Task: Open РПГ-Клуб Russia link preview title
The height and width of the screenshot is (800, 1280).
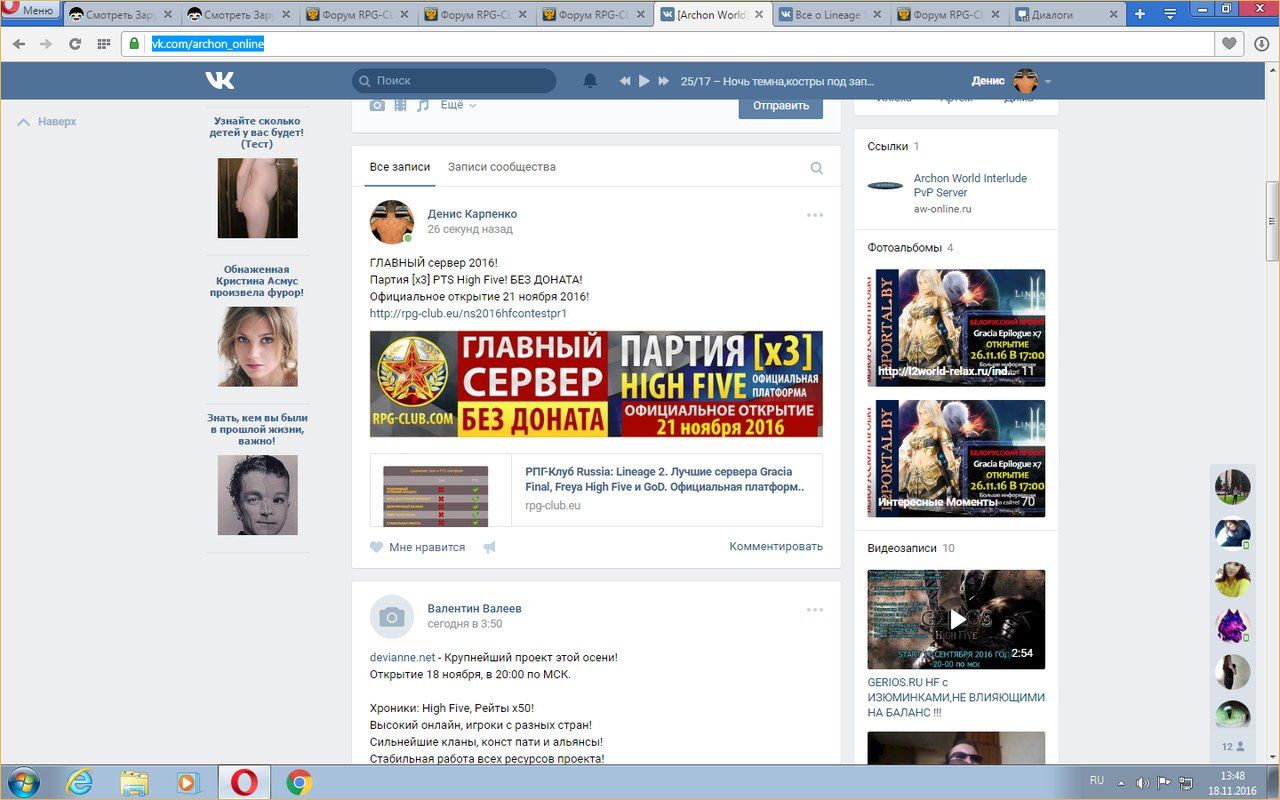Action: coord(665,479)
